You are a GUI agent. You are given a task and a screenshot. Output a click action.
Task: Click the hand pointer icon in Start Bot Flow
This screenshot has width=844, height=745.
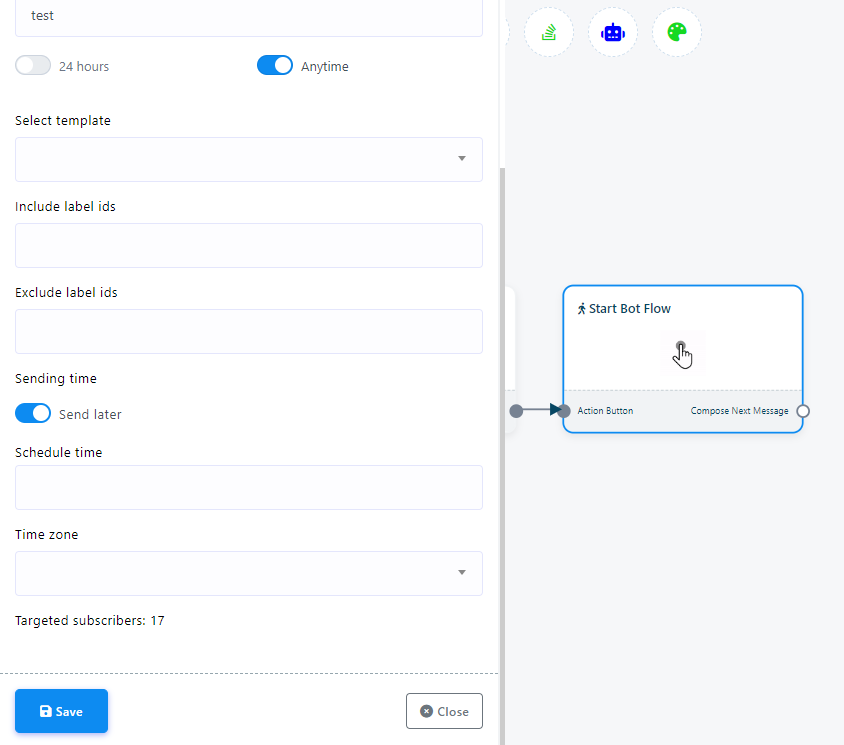click(682, 354)
